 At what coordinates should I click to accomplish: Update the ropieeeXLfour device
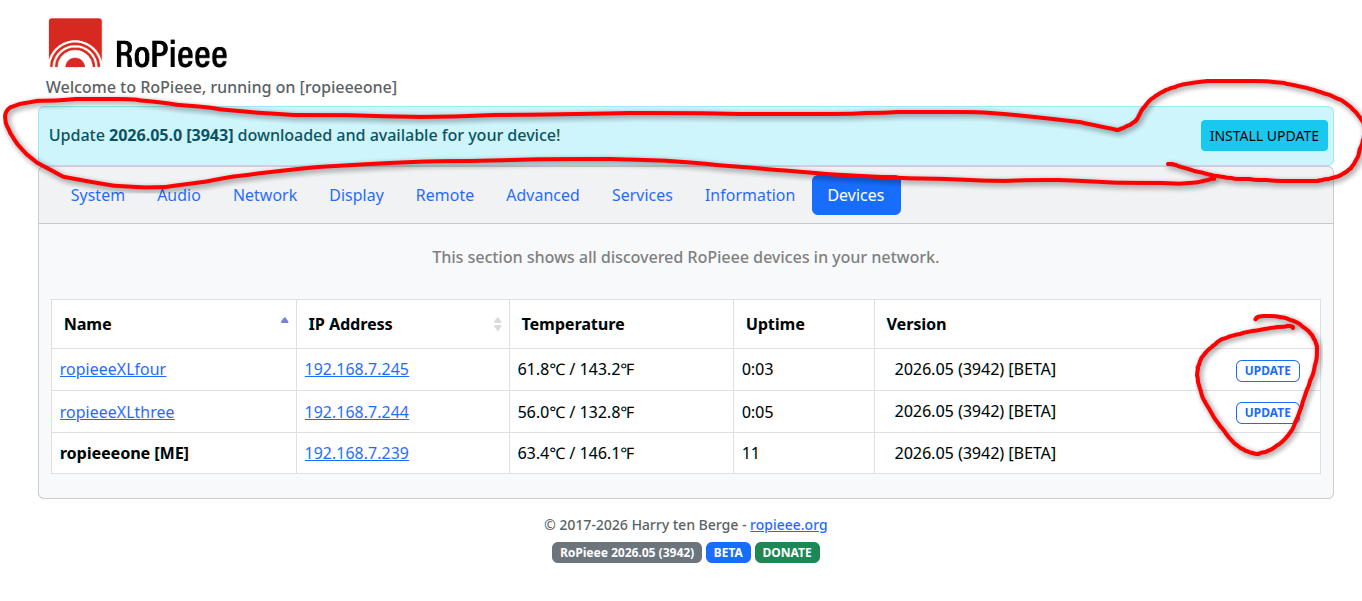1267,371
